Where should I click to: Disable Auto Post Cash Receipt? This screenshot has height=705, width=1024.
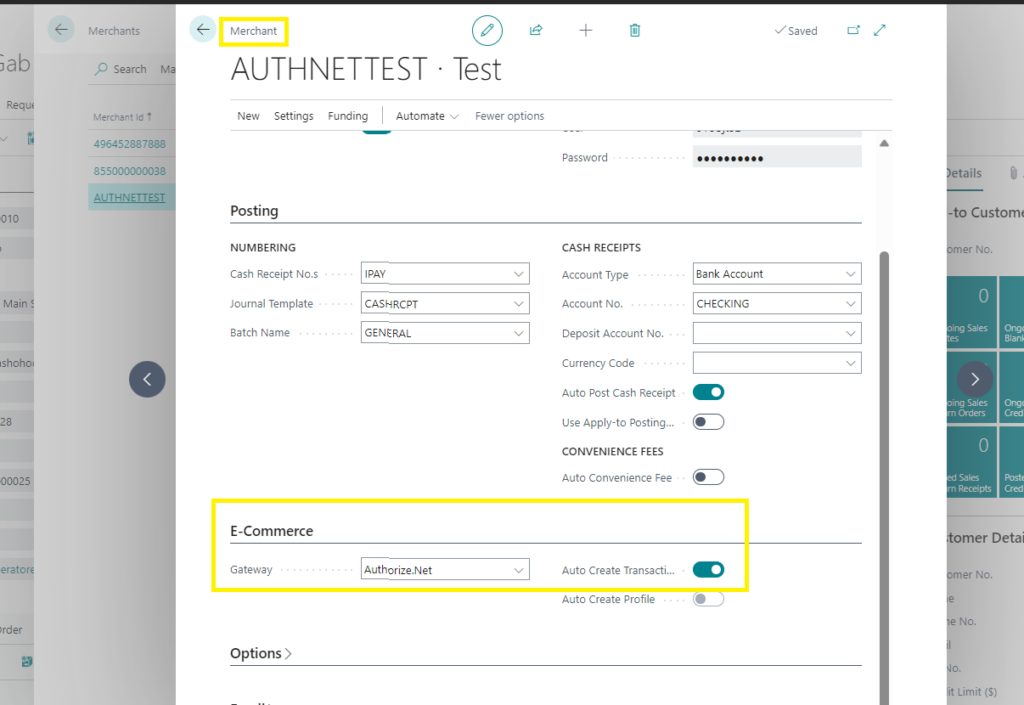coord(708,392)
